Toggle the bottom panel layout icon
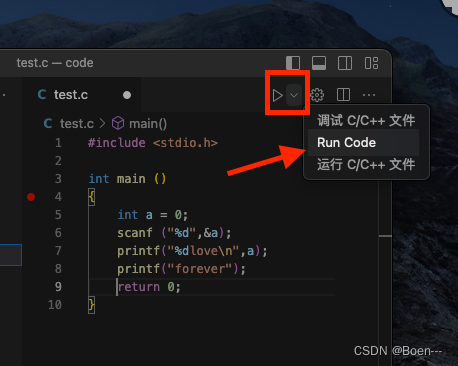Screen dimensions: 458x366 [x=319, y=63]
